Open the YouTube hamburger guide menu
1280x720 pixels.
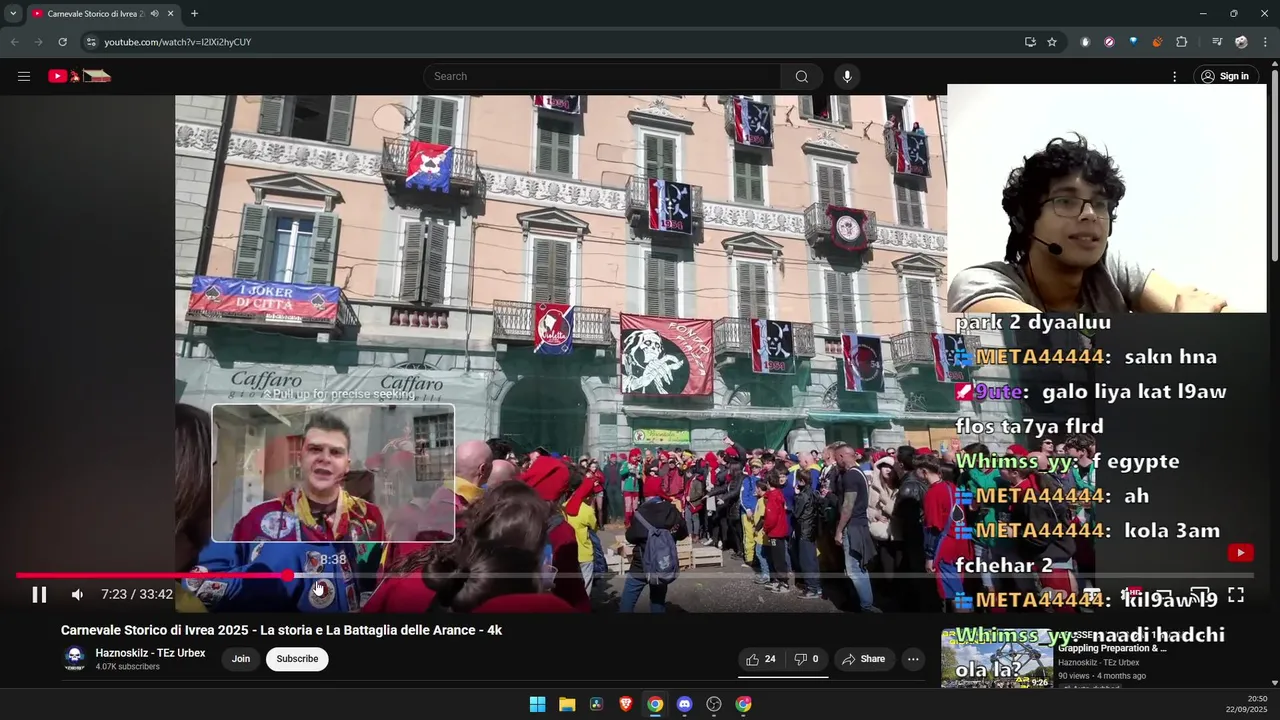click(x=24, y=76)
